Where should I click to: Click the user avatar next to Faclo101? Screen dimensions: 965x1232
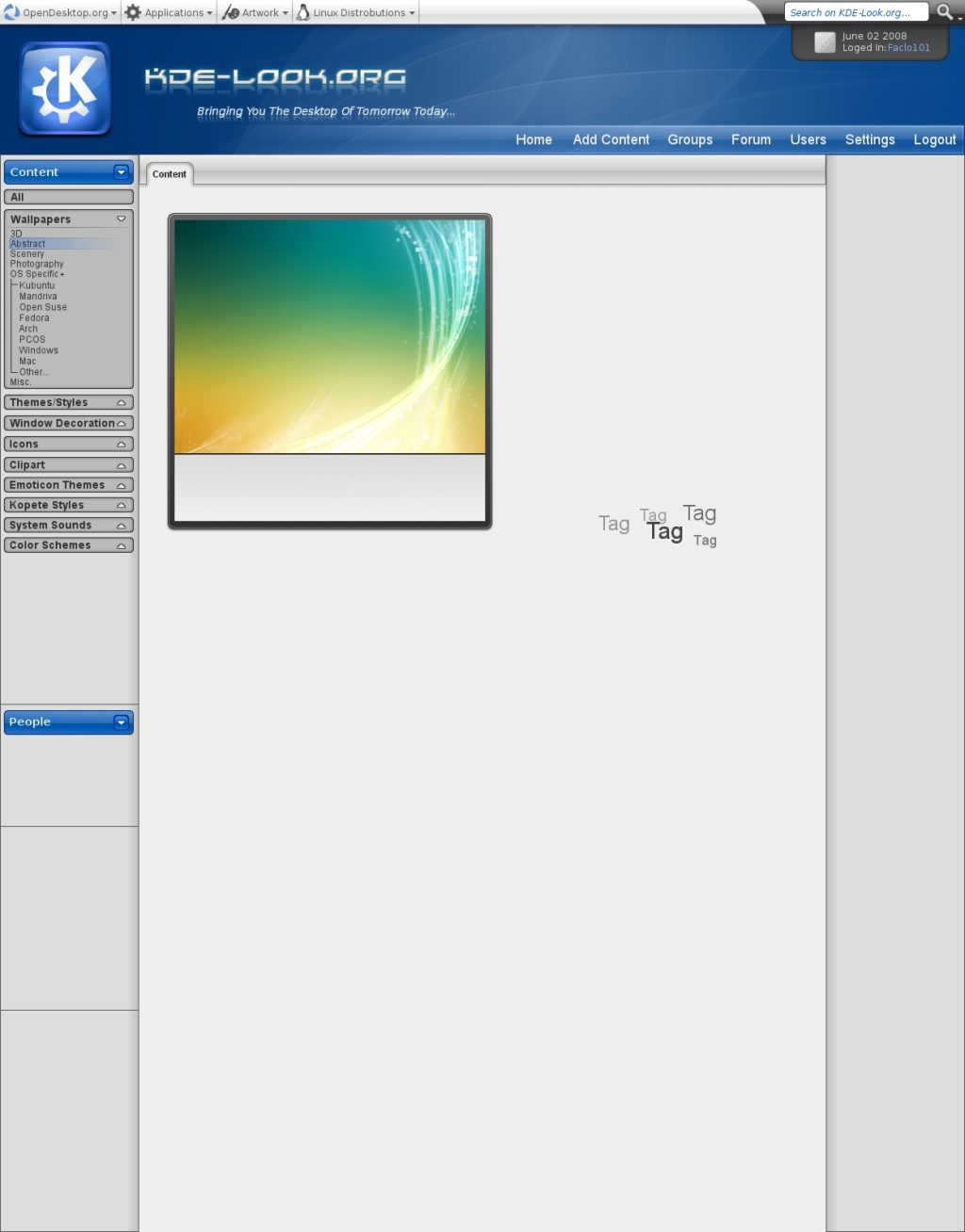tap(825, 42)
